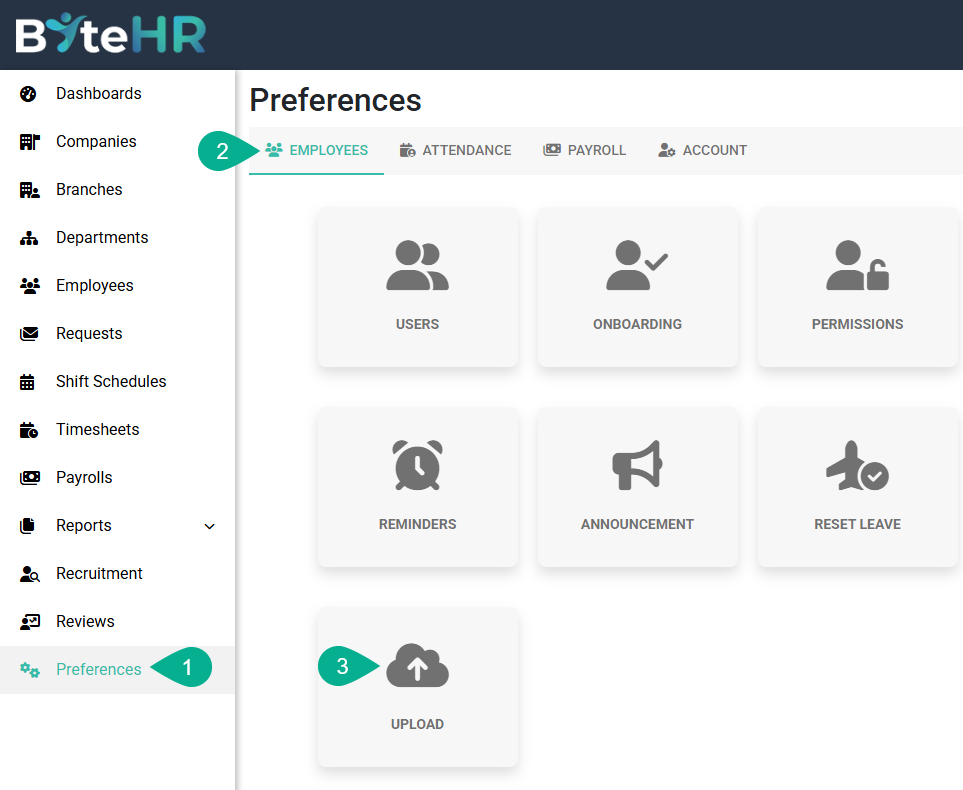
Task: Click the Departments hierarchy icon
Action: coord(29,238)
